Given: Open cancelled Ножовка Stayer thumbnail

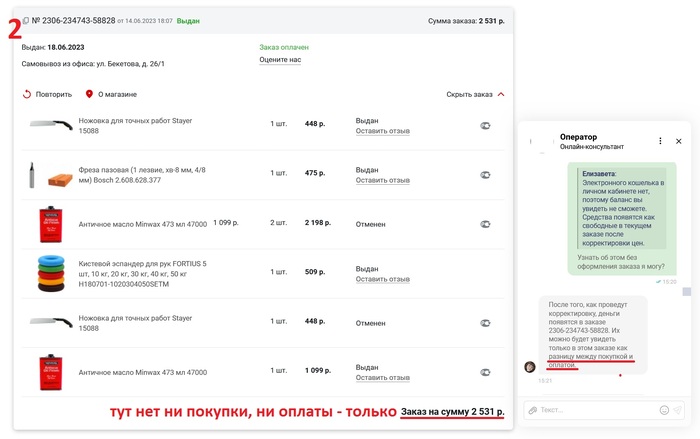Looking at the screenshot, I should [51, 322].
